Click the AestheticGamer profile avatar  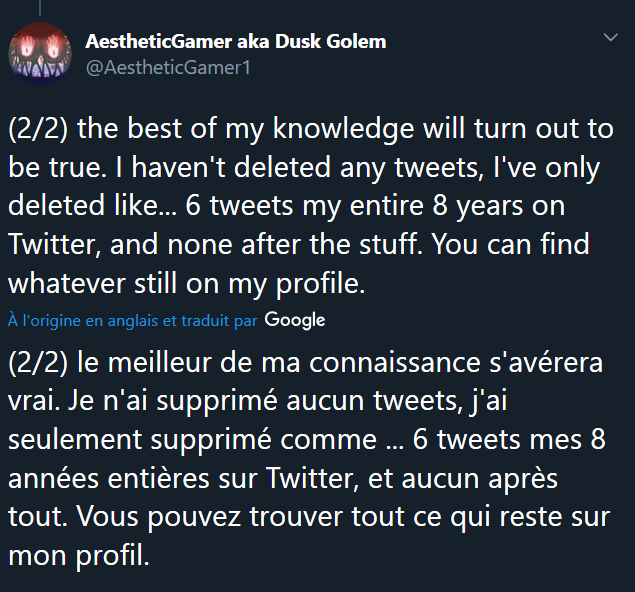point(38,53)
